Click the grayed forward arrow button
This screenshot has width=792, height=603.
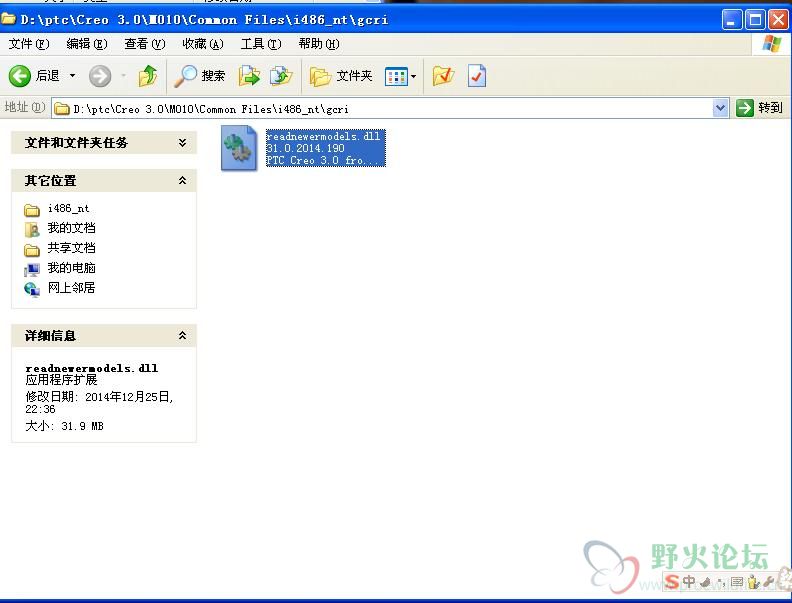pos(100,76)
